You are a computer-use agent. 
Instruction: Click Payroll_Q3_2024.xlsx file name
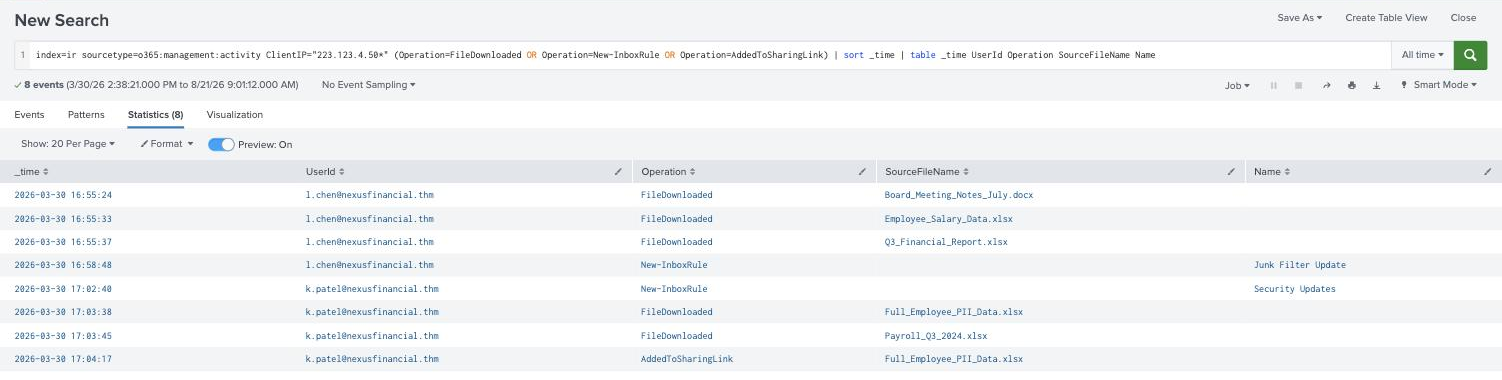pos(936,336)
